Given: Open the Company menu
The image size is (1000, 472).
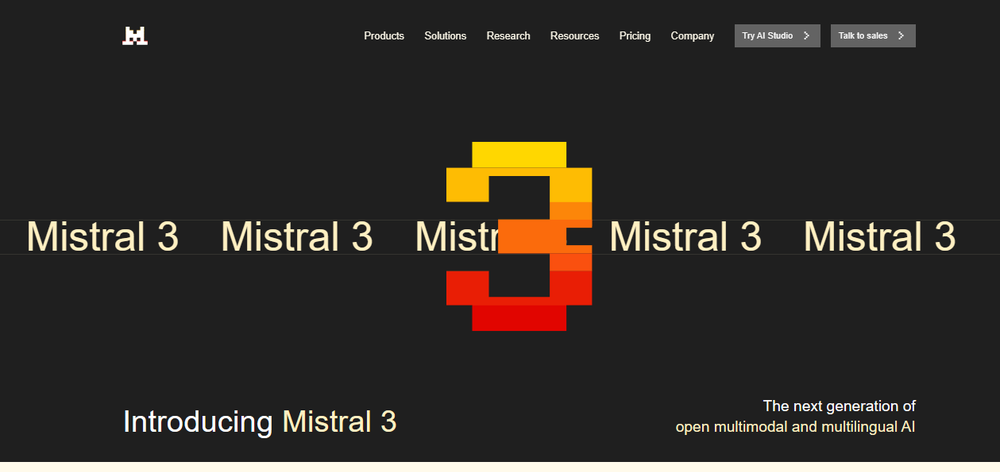Looking at the screenshot, I should click(x=692, y=36).
